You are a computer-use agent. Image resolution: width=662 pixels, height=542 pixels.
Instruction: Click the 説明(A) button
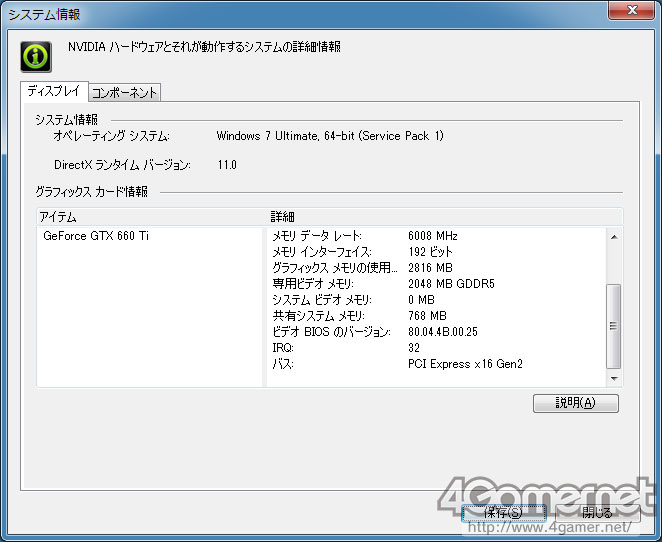coord(575,403)
